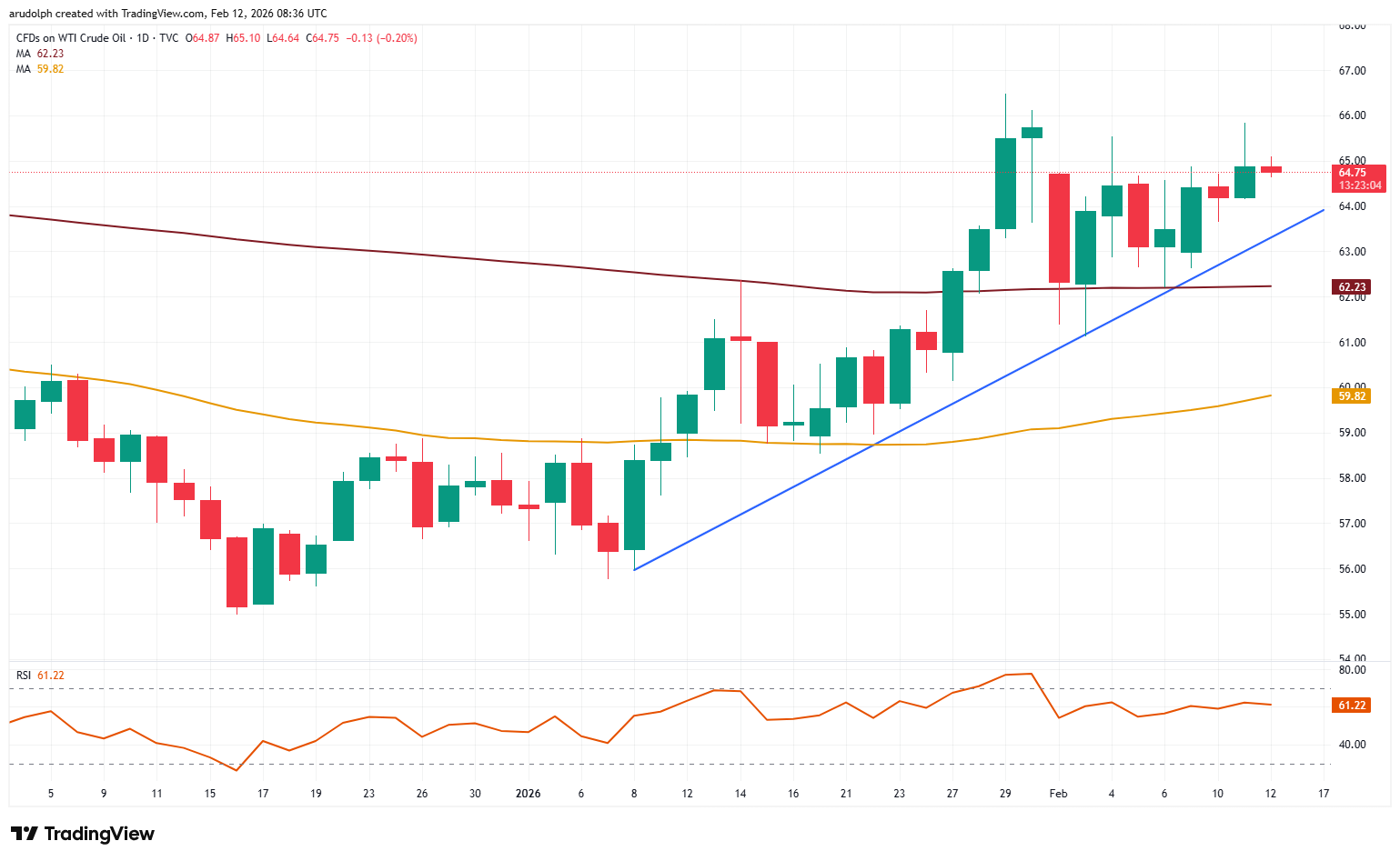Click the Feb label on the time axis
Viewport: 1400px width, 861px height.
1057,793
